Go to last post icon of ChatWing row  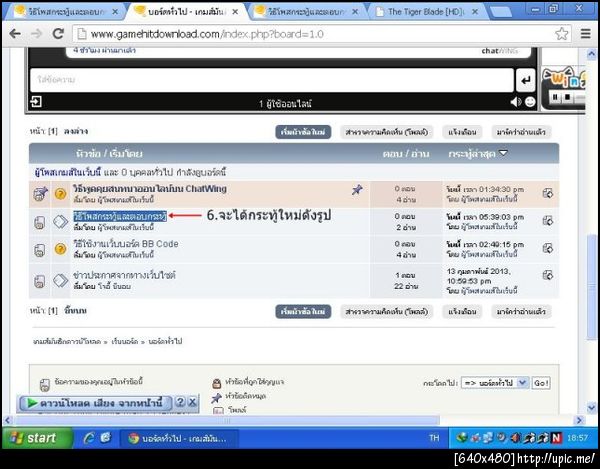pos(548,193)
